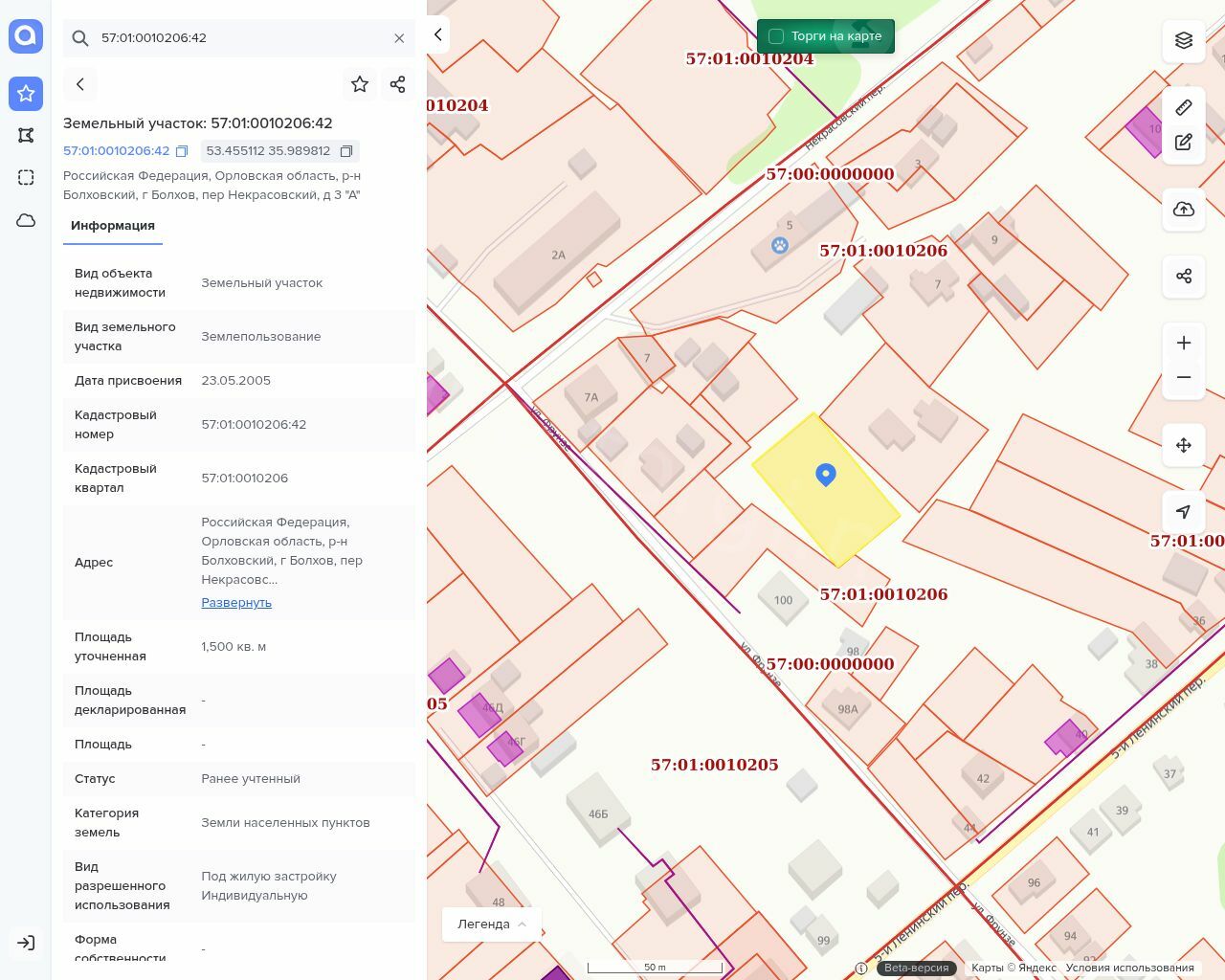This screenshot has height=980, width=1225.
Task: Click the "Развернуть" address link
Action: click(236, 603)
